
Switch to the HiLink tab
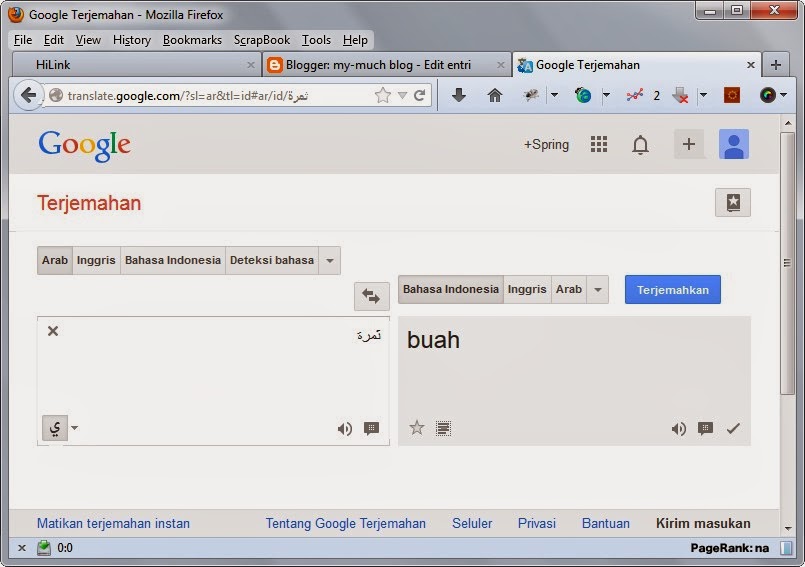click(136, 65)
